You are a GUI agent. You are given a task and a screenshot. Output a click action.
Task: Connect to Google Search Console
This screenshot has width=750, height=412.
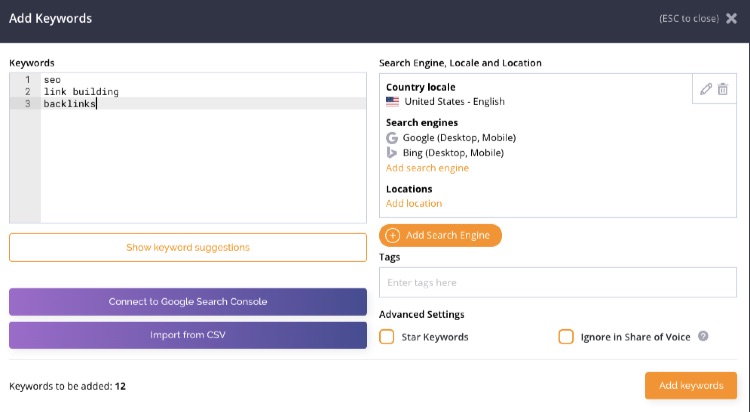tap(188, 301)
